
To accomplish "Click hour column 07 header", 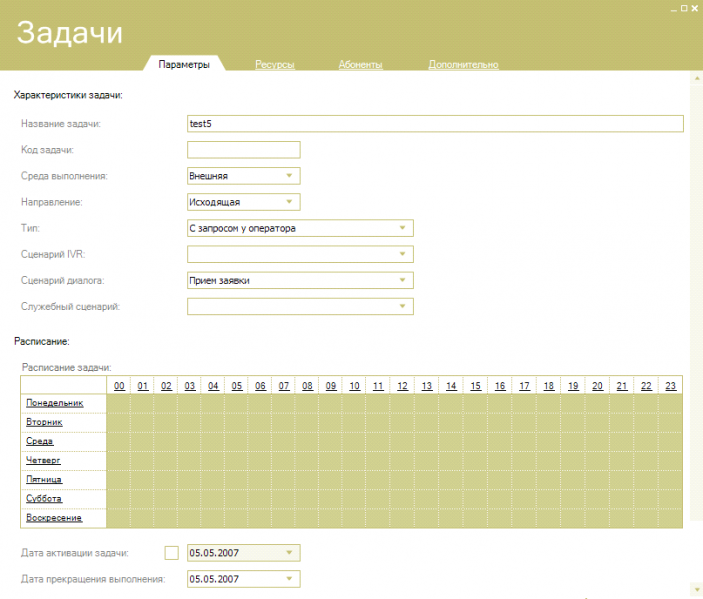I will [x=284, y=386].
